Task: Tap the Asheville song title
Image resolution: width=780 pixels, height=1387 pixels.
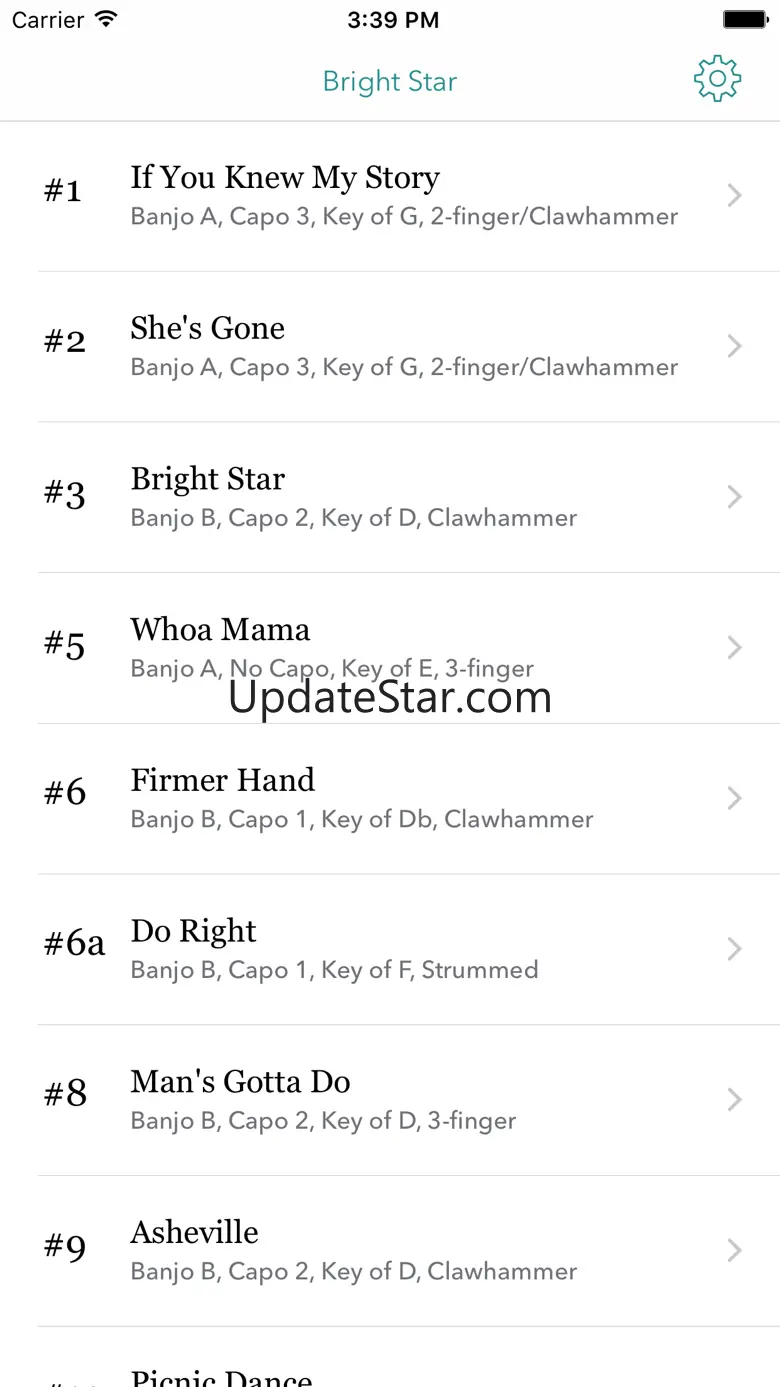Action: (195, 1233)
